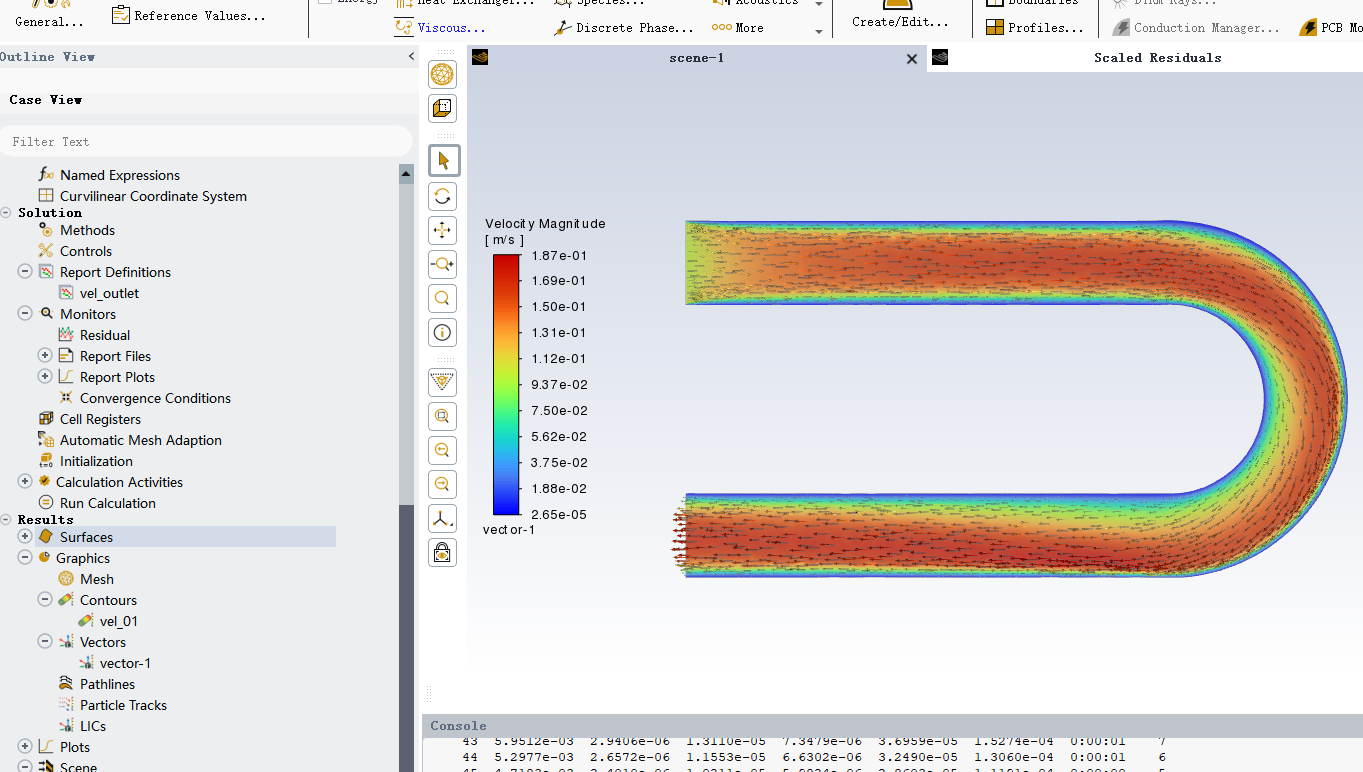This screenshot has width=1363, height=772.
Task: Close the scene-1 tab
Action: coord(912,59)
